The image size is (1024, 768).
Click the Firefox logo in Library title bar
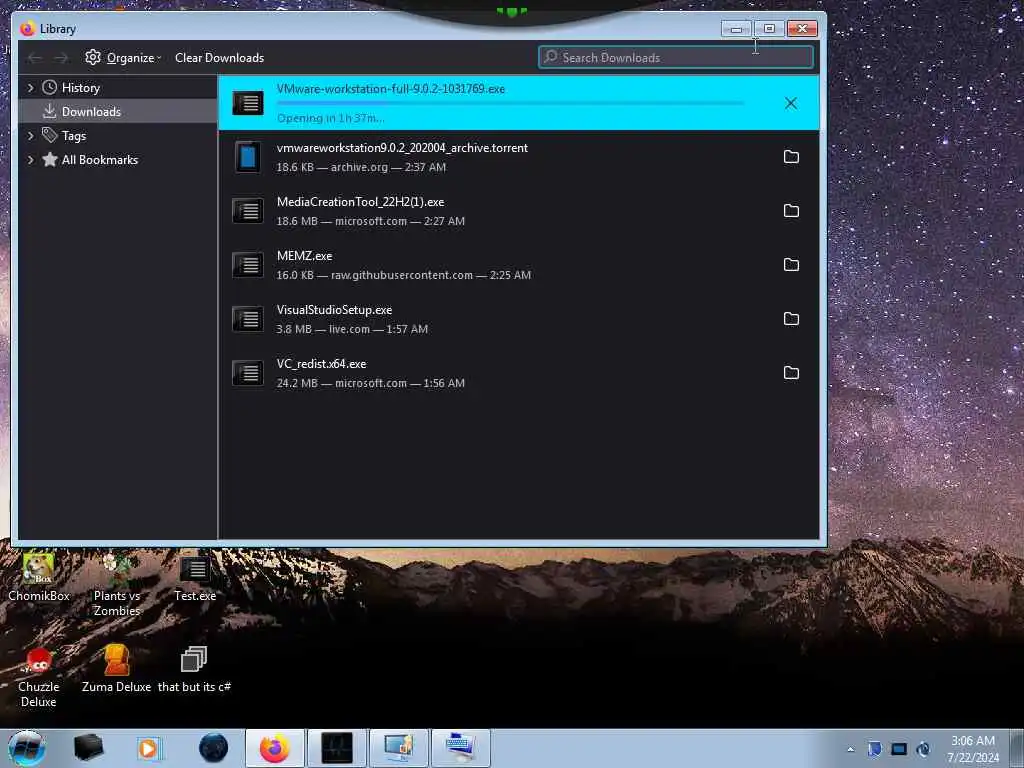click(27, 29)
